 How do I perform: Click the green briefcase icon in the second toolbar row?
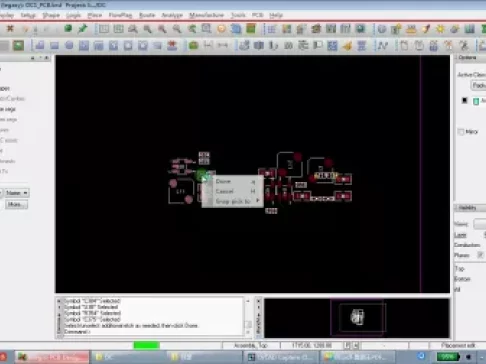(x=193, y=45)
